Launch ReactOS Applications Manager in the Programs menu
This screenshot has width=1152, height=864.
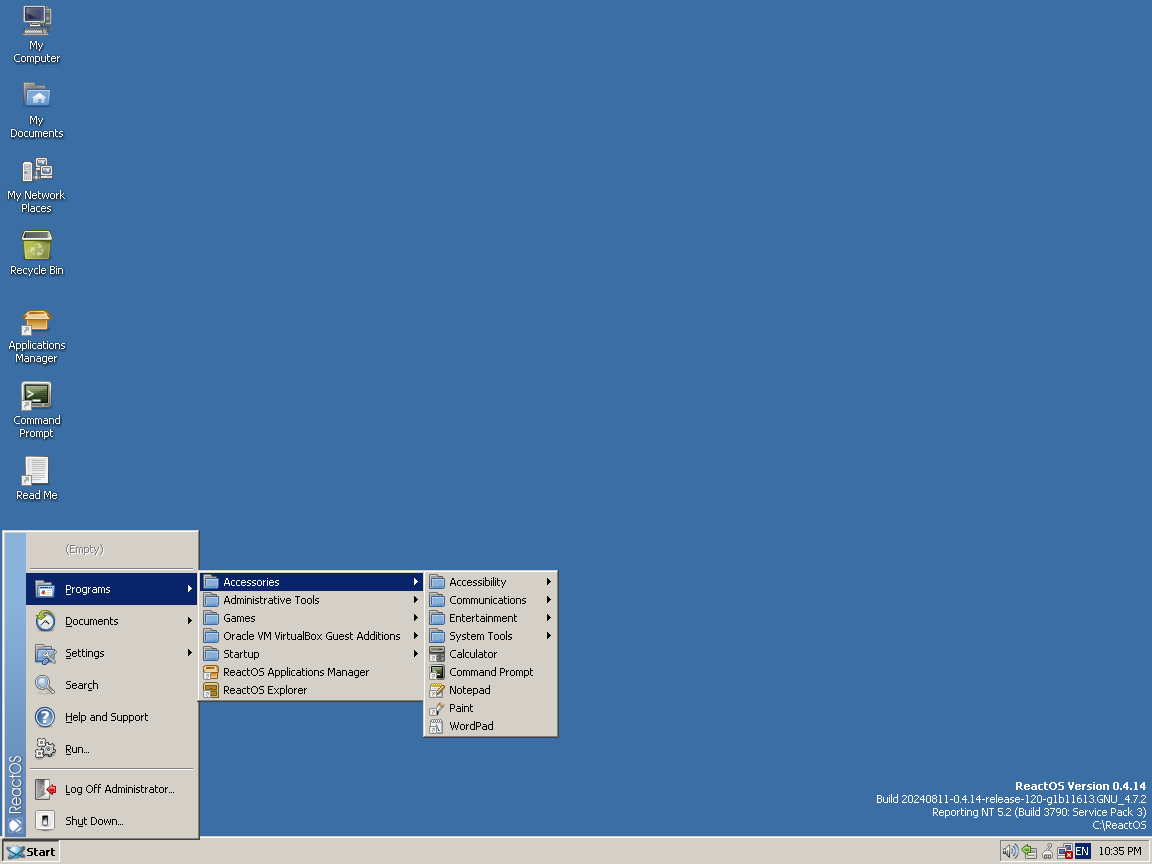tap(312, 672)
